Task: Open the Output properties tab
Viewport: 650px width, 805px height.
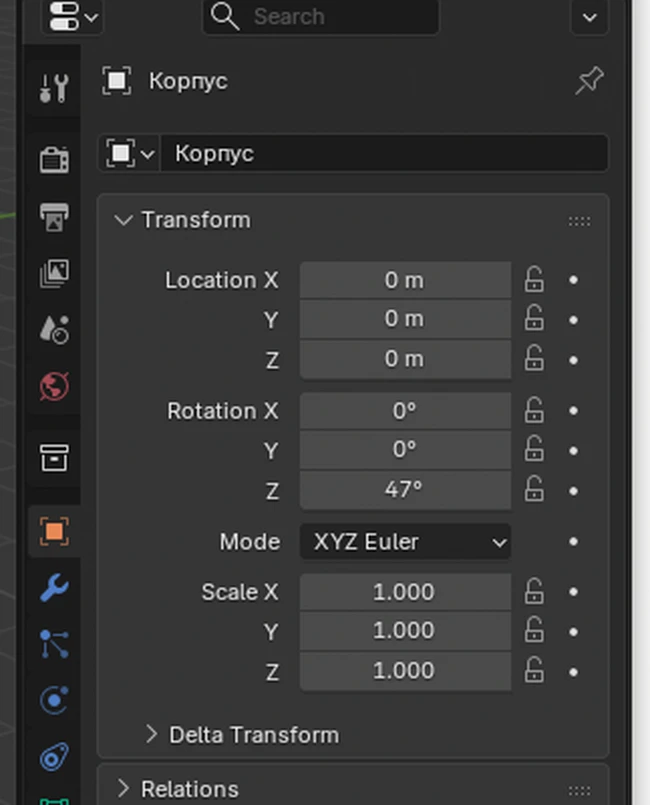Action: pos(54,216)
